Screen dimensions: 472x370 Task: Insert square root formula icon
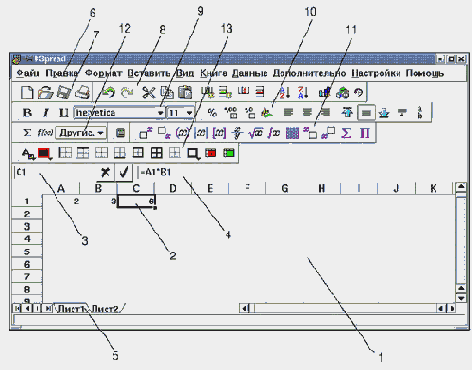(256, 133)
